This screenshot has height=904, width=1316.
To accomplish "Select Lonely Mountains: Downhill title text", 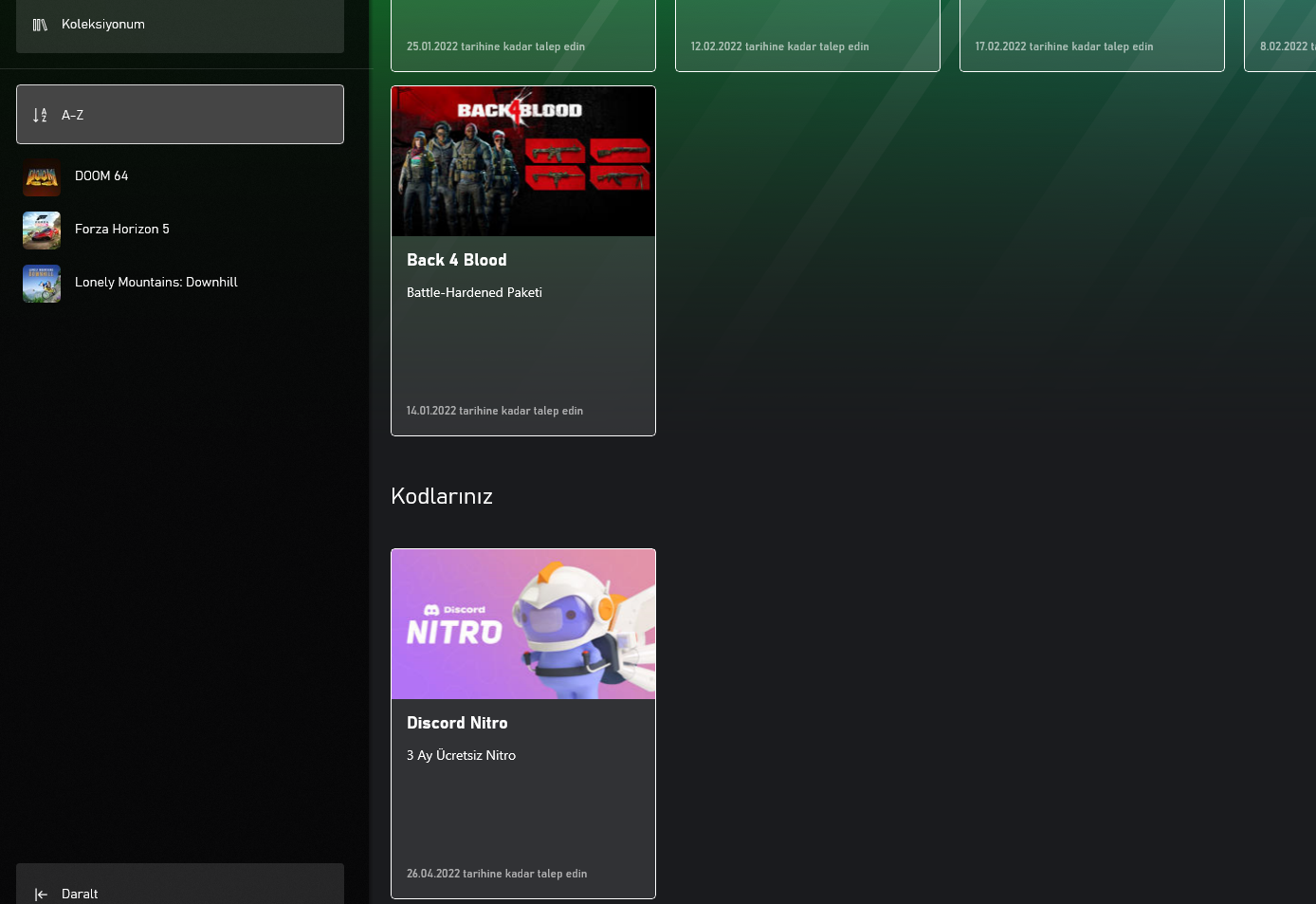I will (x=156, y=282).
